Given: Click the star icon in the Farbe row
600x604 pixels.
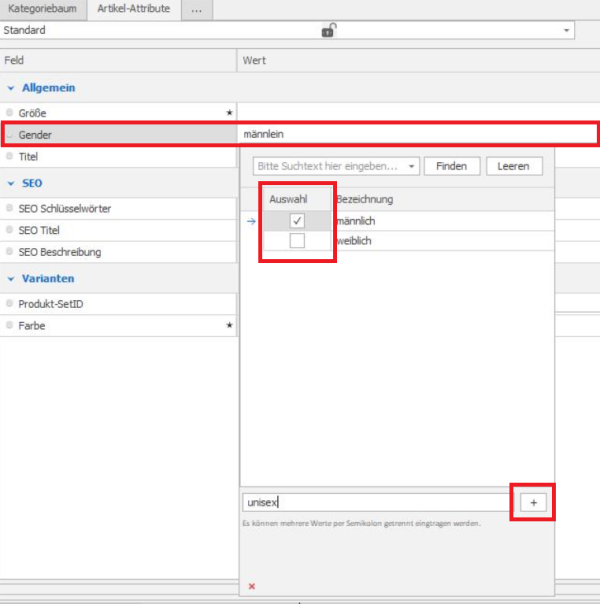Looking at the screenshot, I should 229,325.
